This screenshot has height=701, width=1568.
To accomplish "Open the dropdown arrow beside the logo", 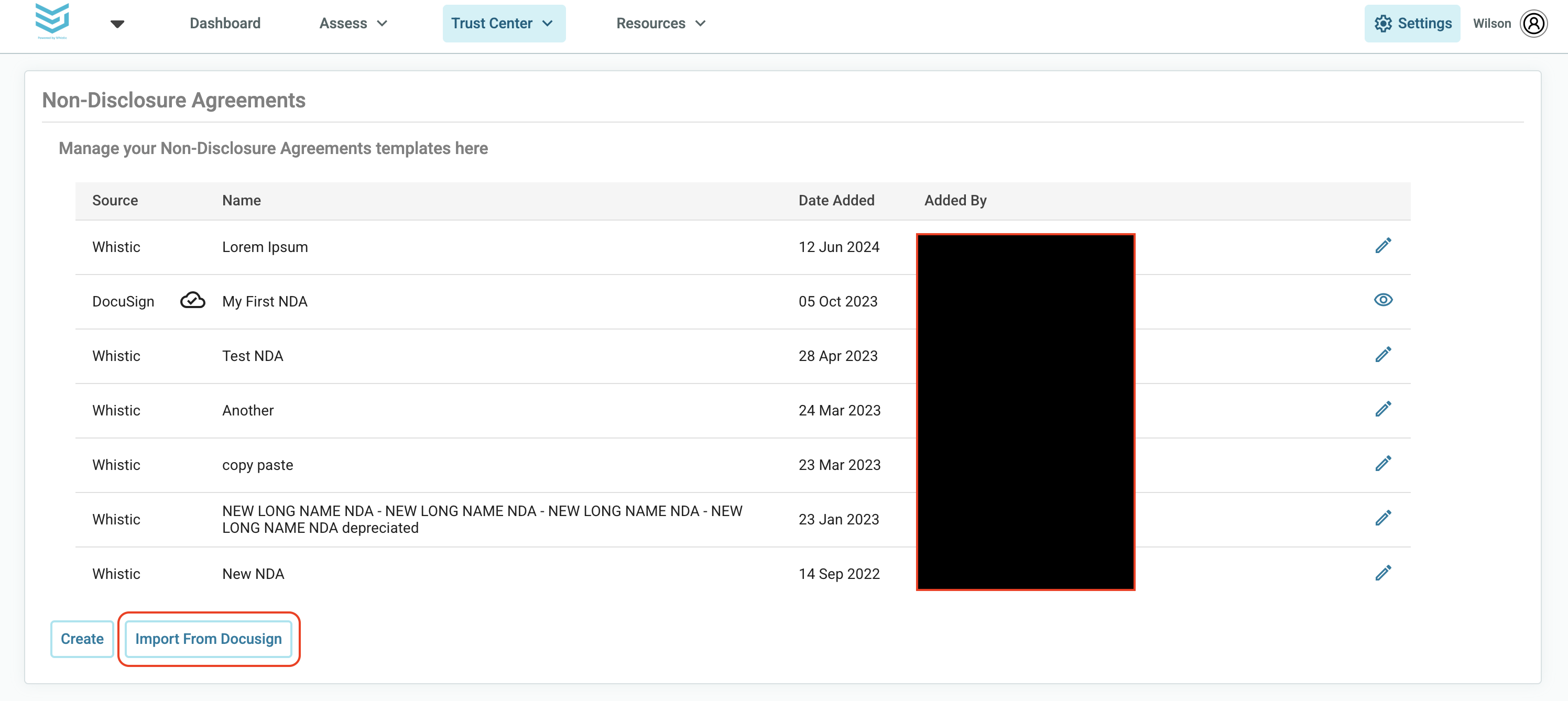I will tap(117, 24).
